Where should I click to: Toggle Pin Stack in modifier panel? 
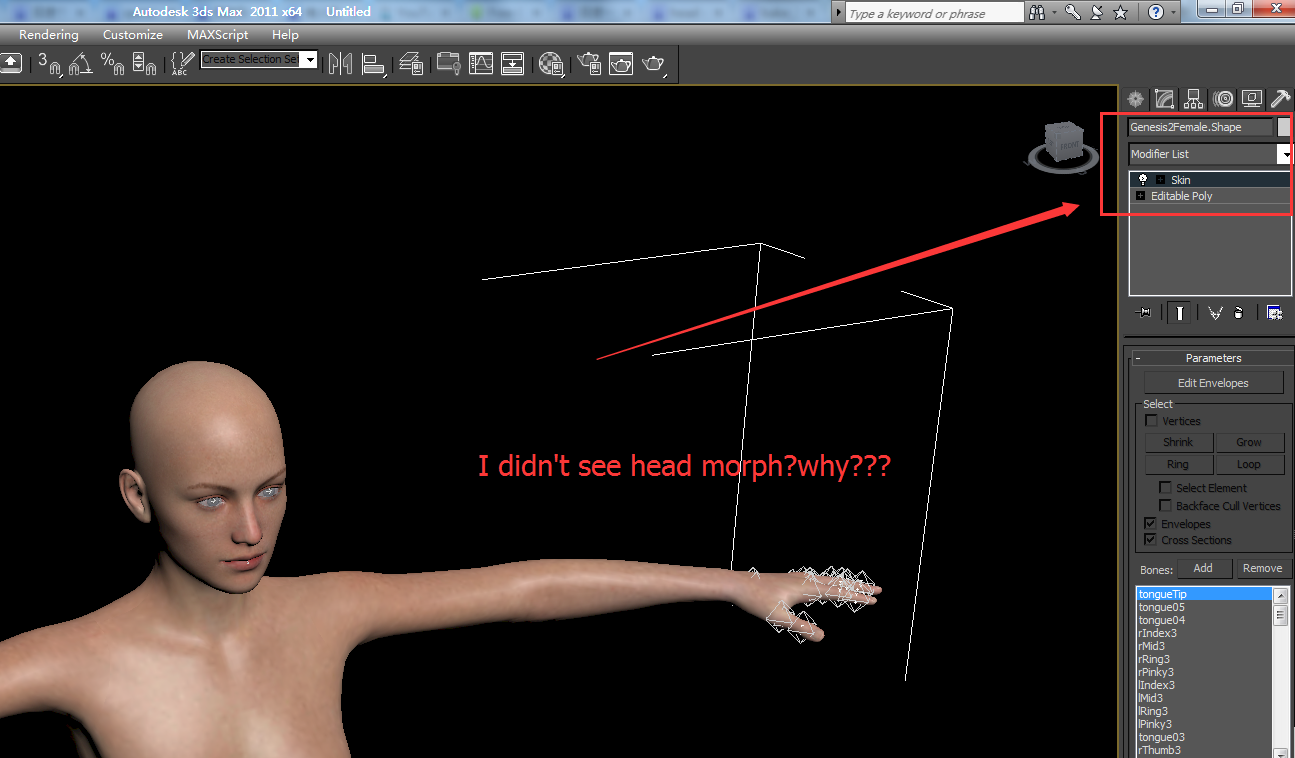tap(1144, 313)
